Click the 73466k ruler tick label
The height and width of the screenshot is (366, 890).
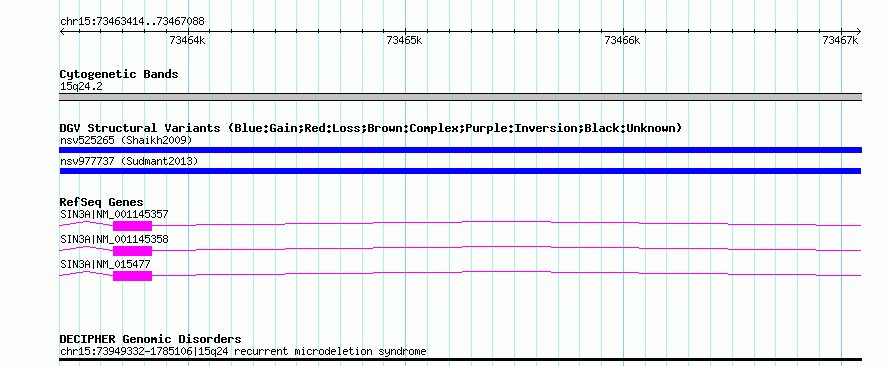[x=623, y=40]
